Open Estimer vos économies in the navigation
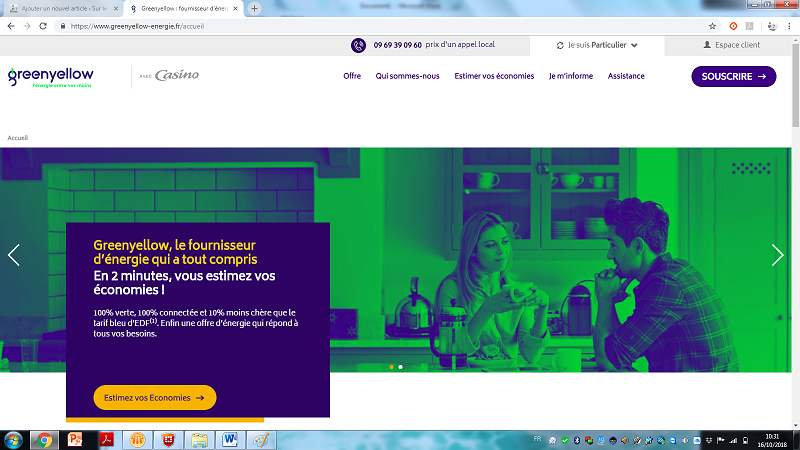 pos(494,76)
